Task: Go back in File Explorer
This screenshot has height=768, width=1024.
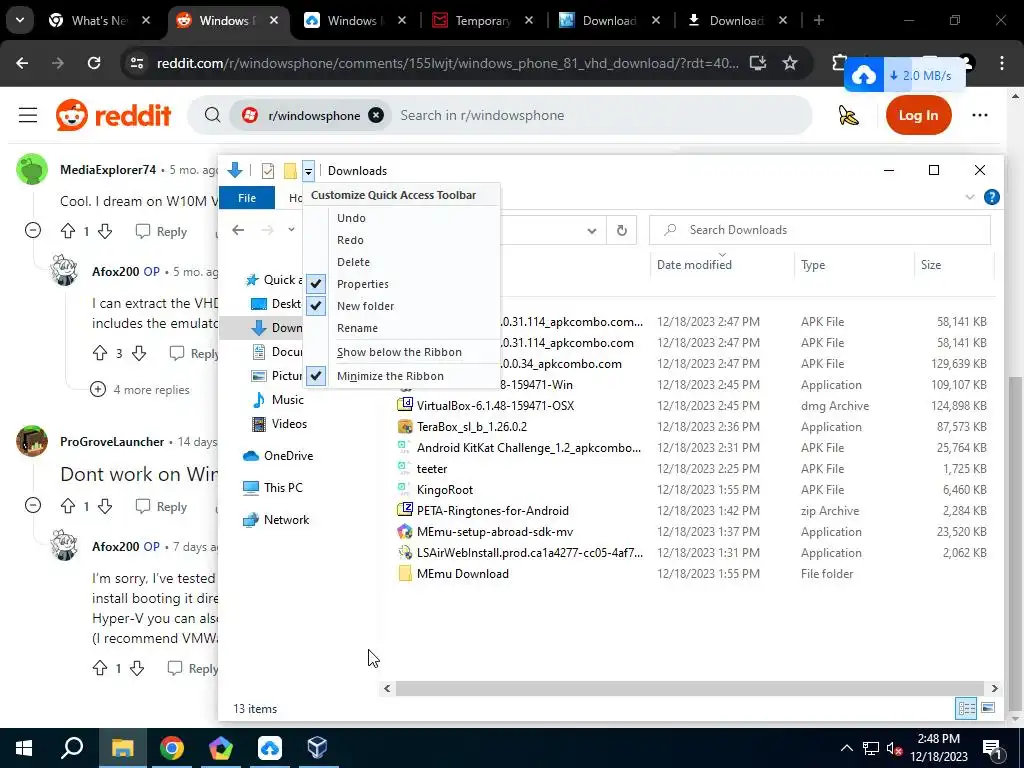Action: (238, 230)
